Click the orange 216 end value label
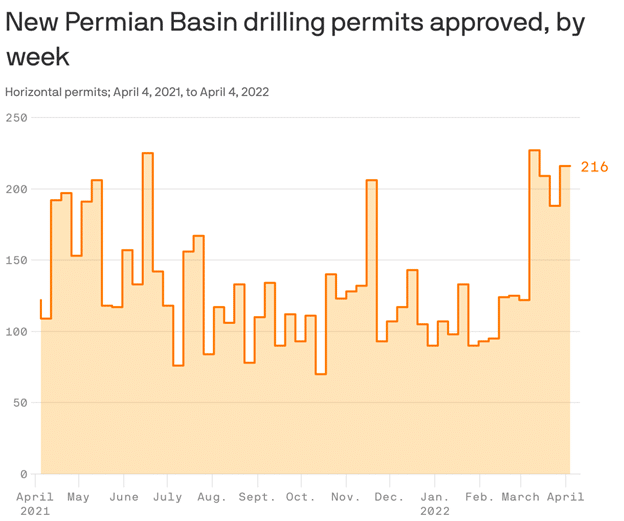Viewport: 624px width, 521px height. point(594,167)
